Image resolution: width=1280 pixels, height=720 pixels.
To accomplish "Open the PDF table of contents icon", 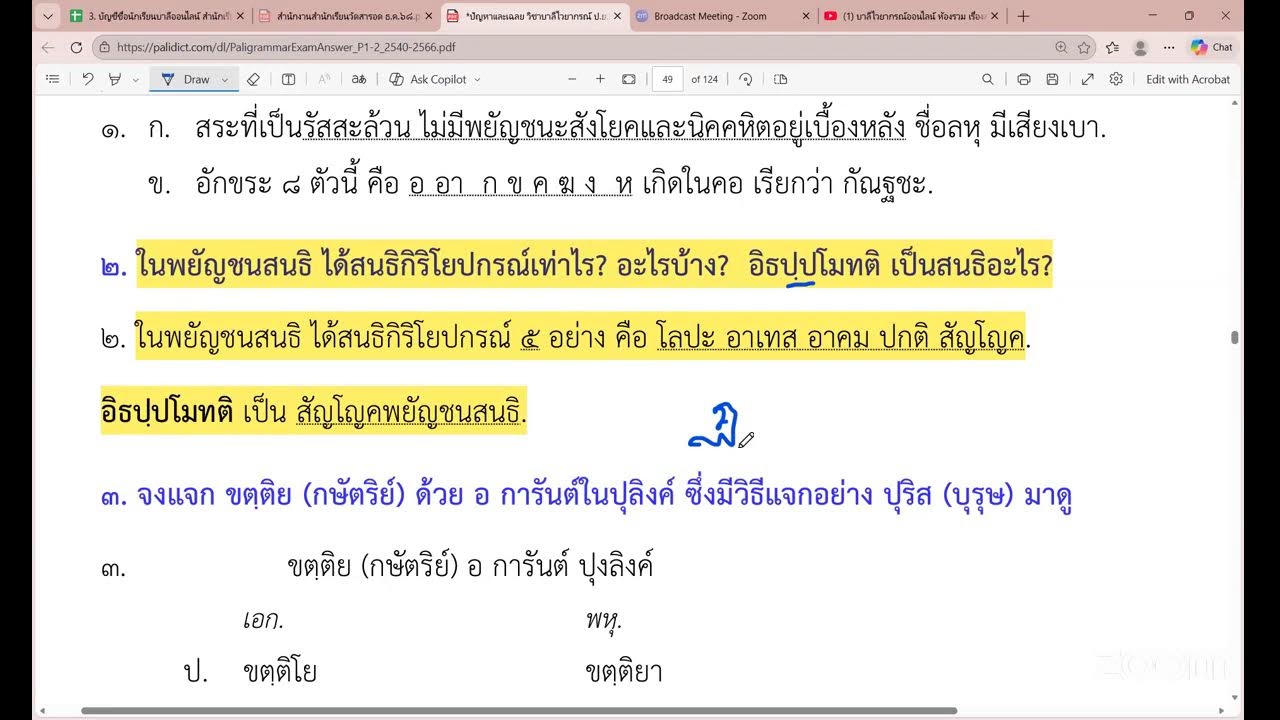I will pyautogui.click(x=52, y=79).
